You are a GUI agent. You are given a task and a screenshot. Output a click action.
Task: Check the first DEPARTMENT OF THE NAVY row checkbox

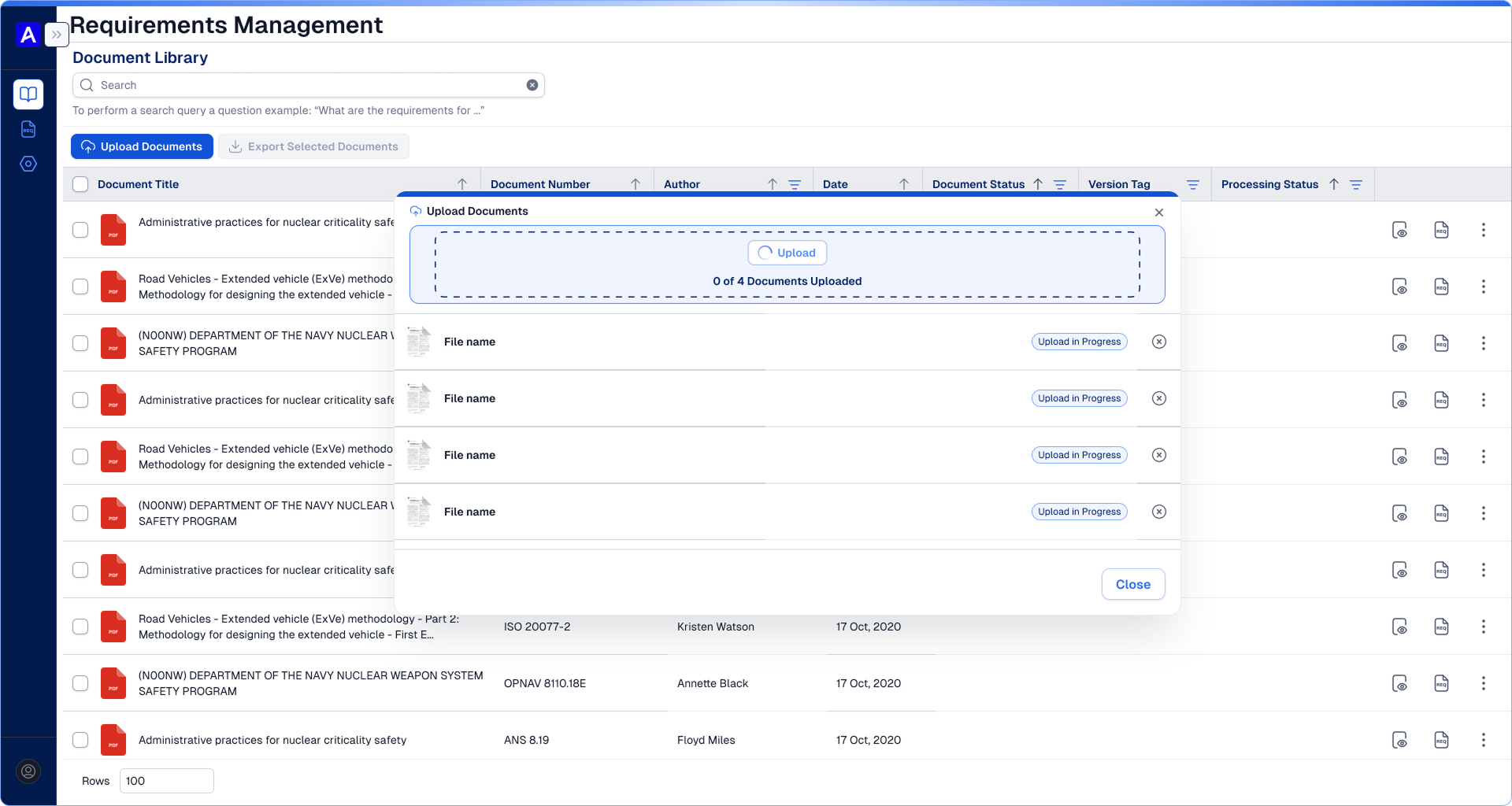click(x=80, y=343)
